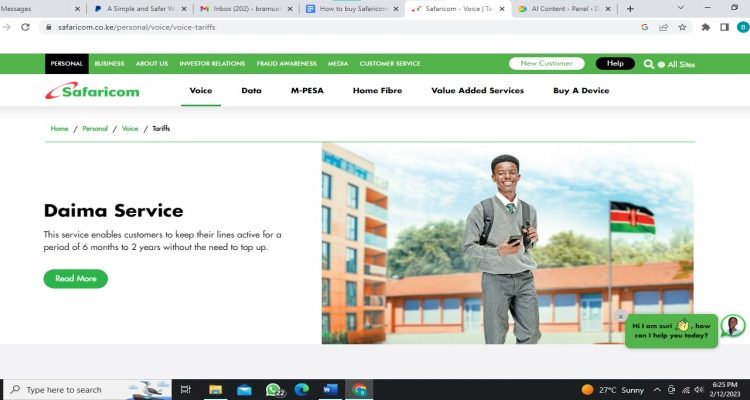Open the Home Fibre navigation menu
The width and height of the screenshot is (750, 400).
click(377, 90)
